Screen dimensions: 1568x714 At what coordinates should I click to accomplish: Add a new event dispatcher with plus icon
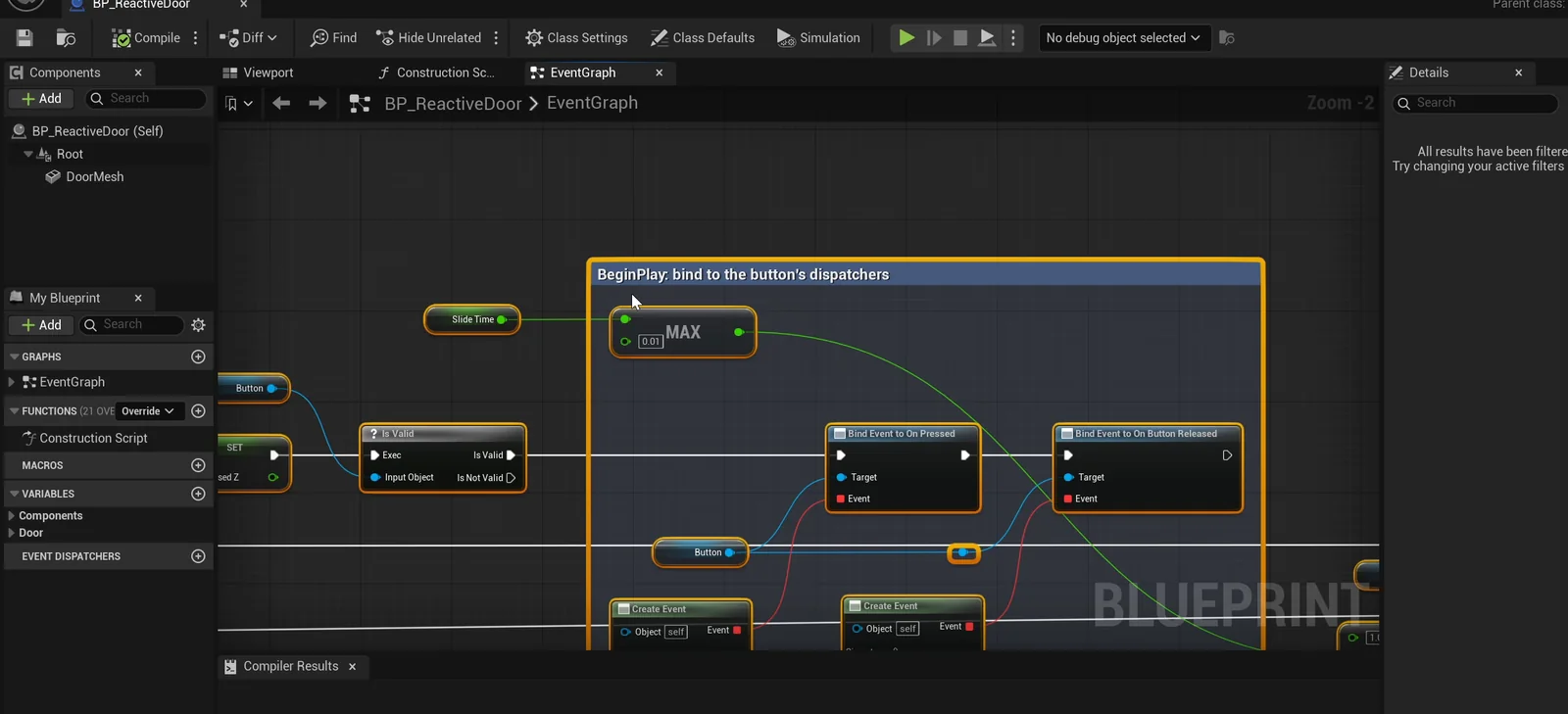[x=198, y=556]
